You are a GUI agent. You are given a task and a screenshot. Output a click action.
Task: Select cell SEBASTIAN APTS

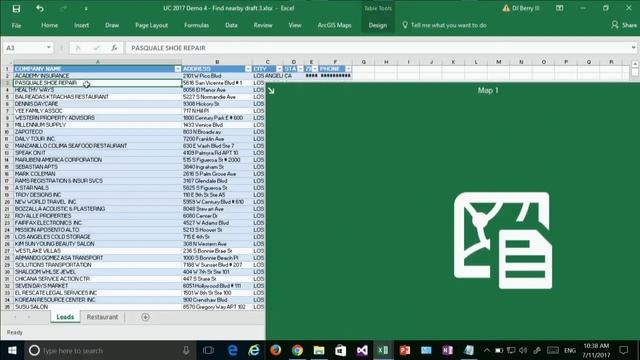pyautogui.click(x=98, y=167)
